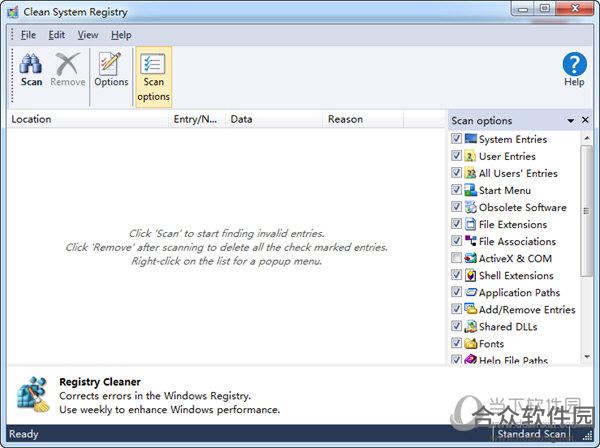Click the Fonts folder icon
This screenshot has width=600, height=448.
click(470, 343)
